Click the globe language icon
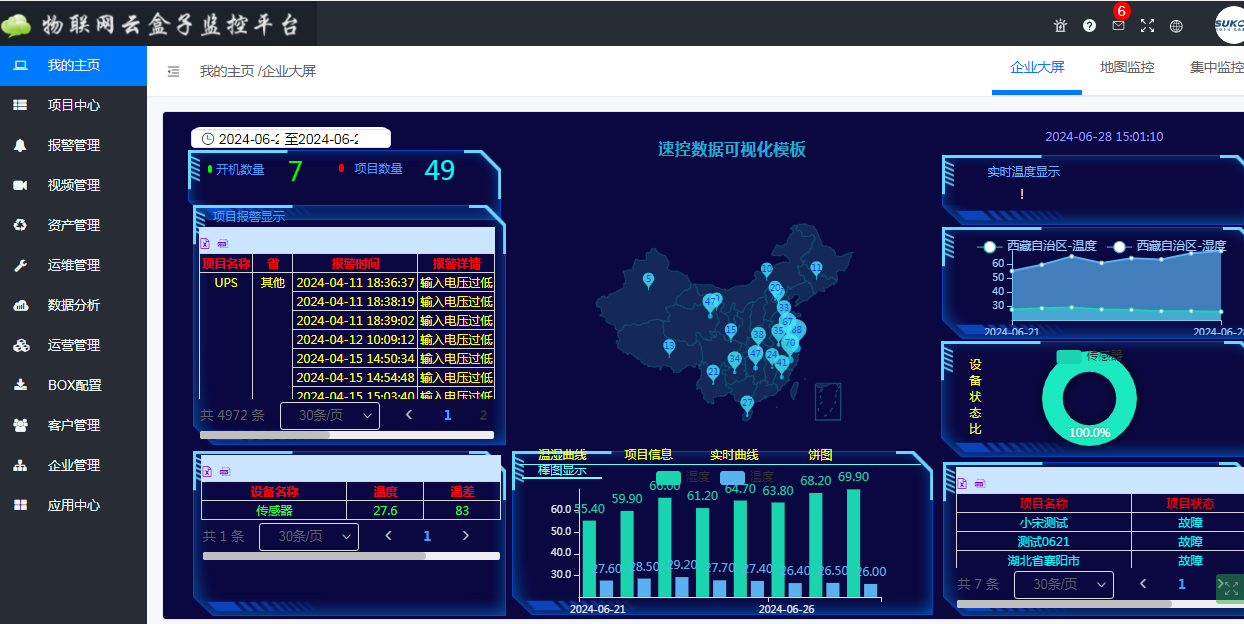The height and width of the screenshot is (624, 1244). (x=1176, y=26)
